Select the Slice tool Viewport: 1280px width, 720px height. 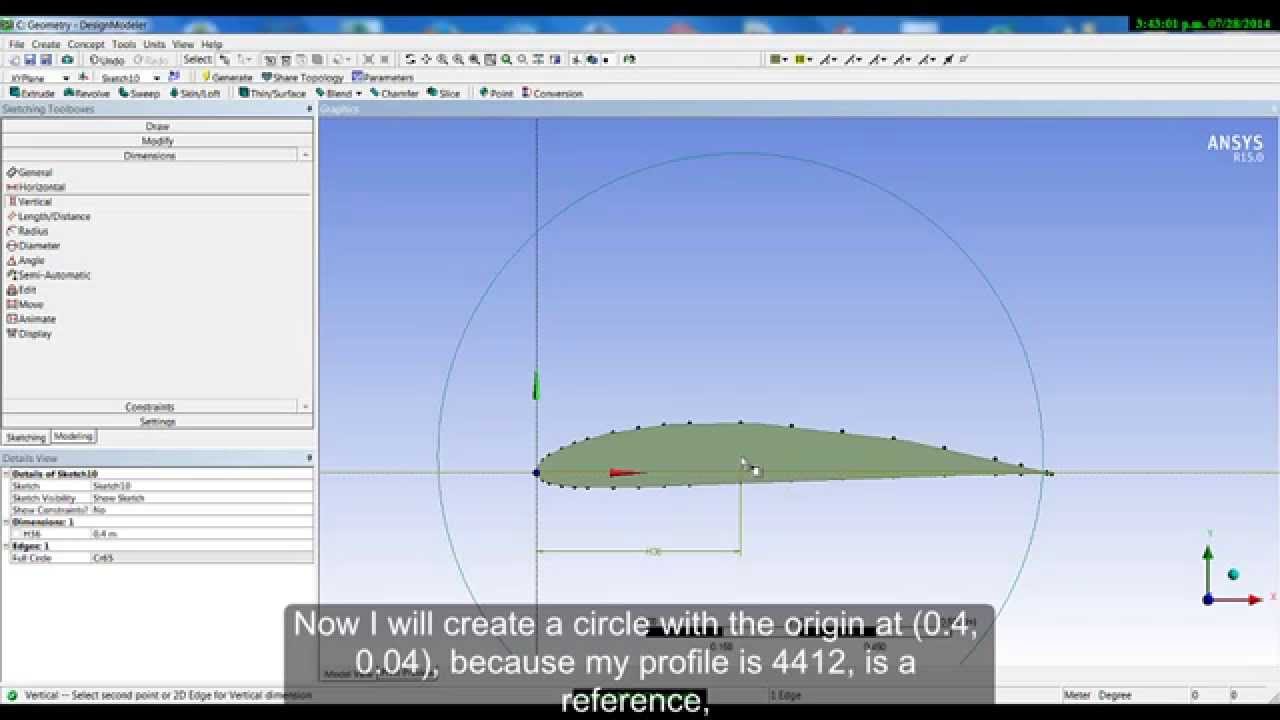(444, 93)
